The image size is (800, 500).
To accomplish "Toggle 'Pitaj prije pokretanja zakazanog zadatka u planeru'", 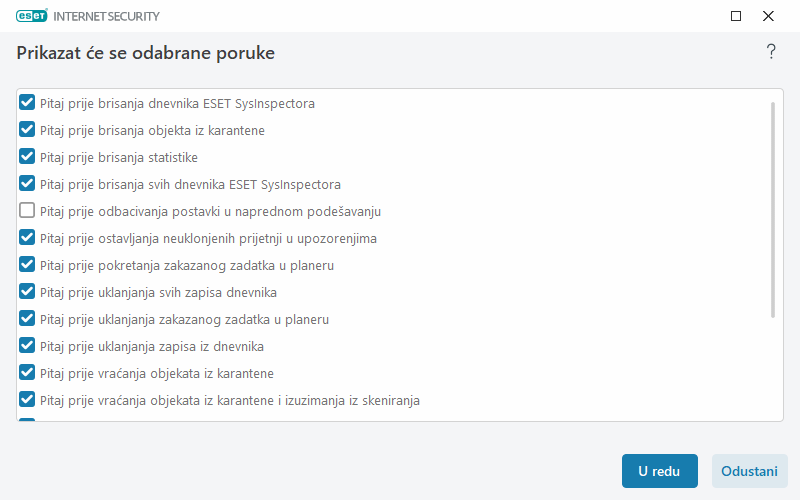I will point(28,265).
